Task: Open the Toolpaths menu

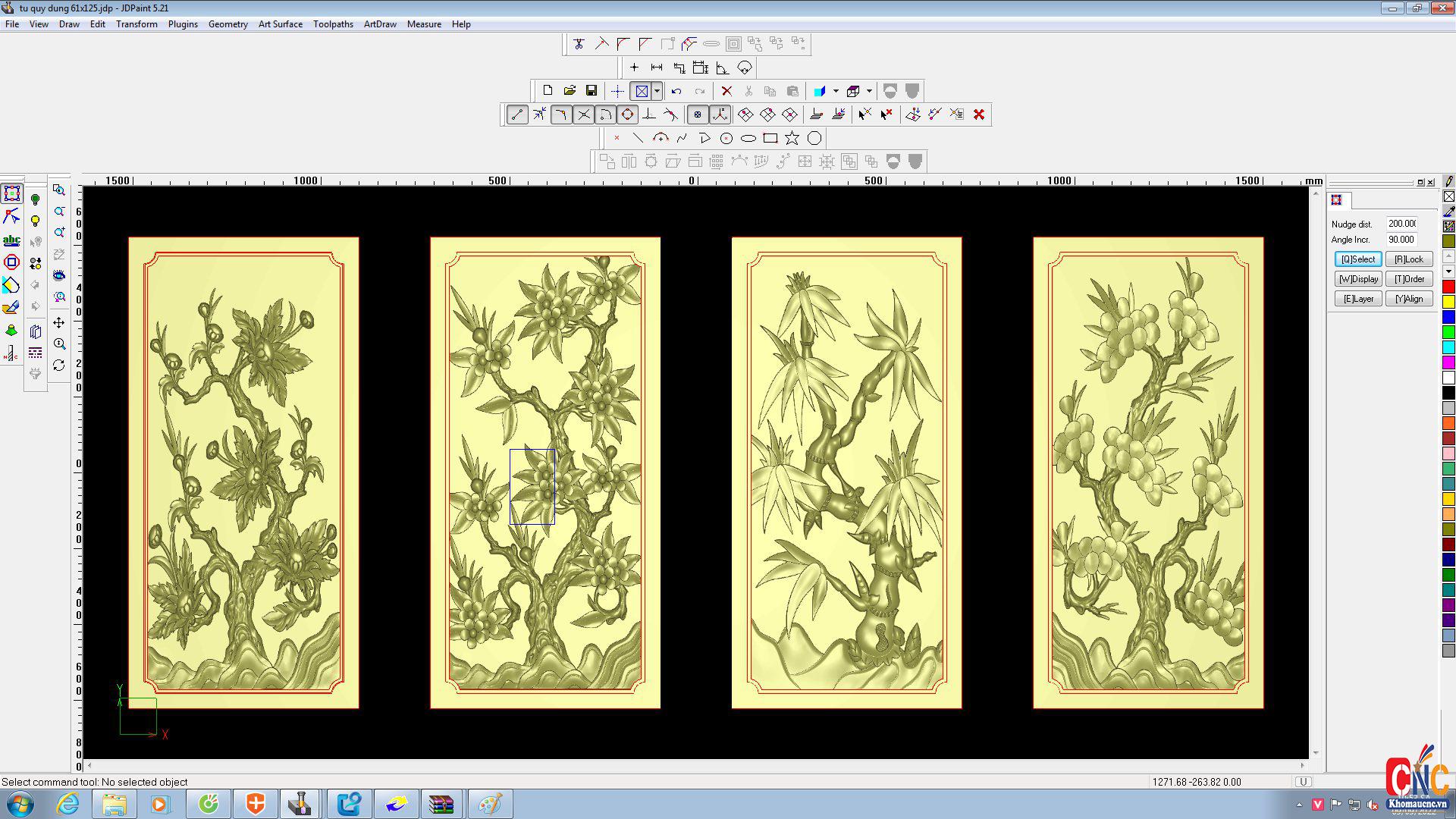Action: [333, 24]
